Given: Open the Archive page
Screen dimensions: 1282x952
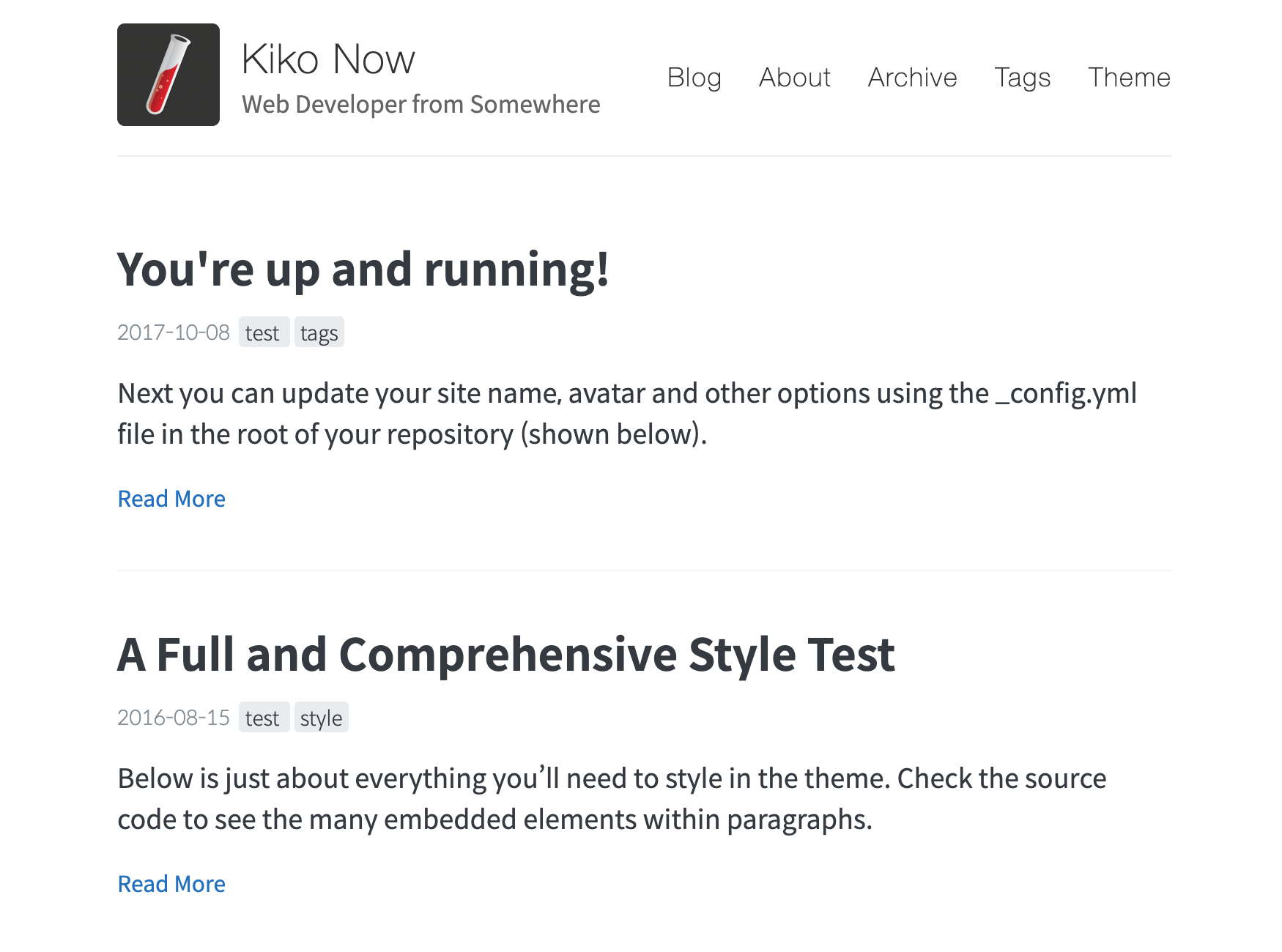Looking at the screenshot, I should [912, 78].
